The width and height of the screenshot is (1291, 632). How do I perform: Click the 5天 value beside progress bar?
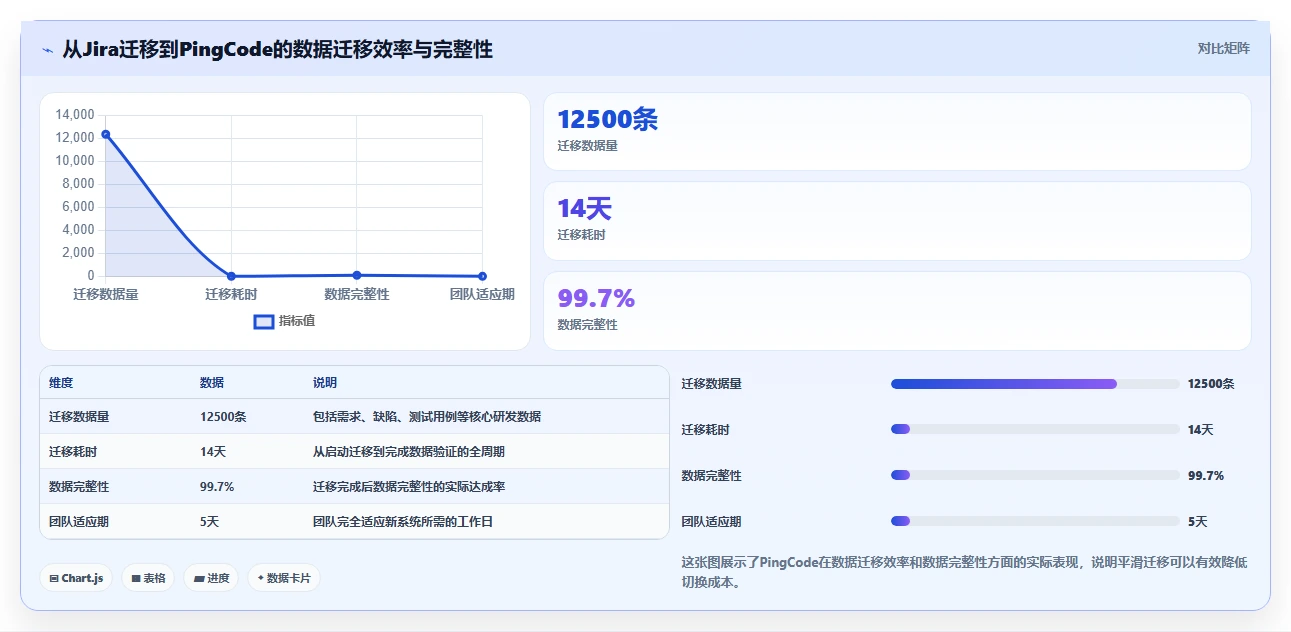tap(1198, 522)
